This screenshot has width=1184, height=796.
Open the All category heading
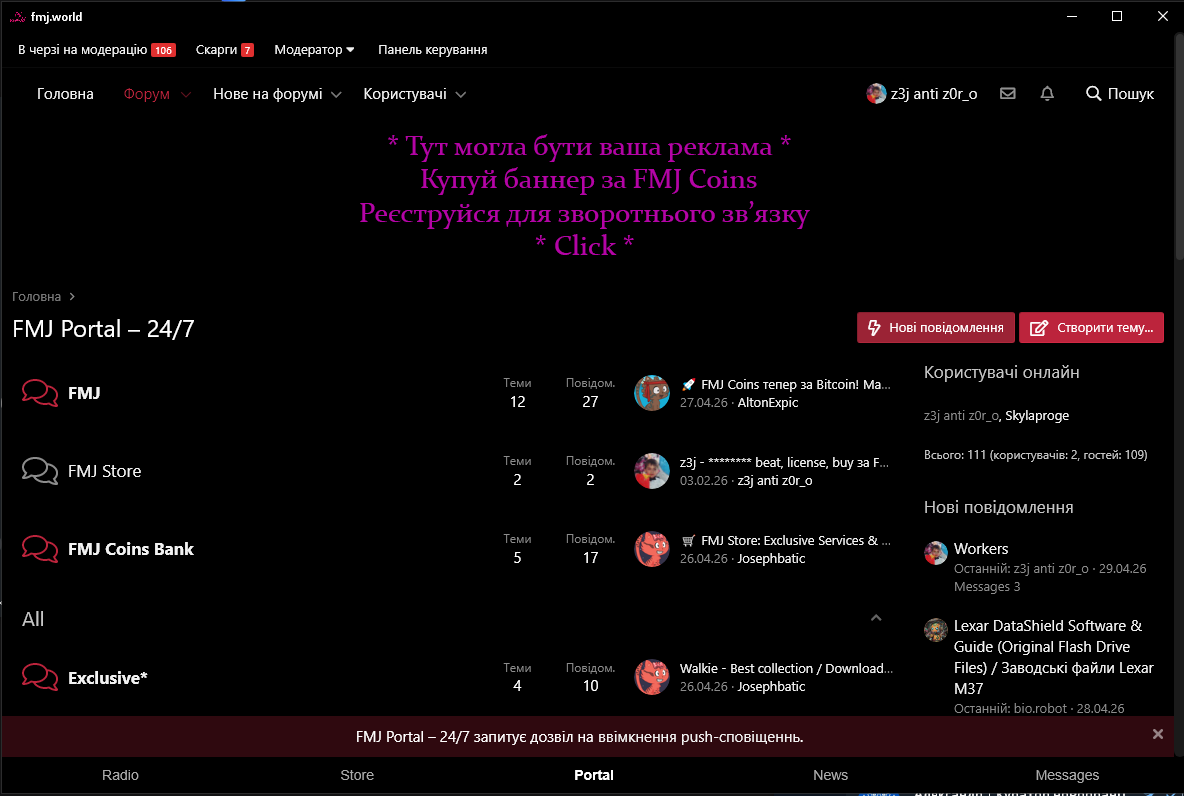[x=32, y=619]
